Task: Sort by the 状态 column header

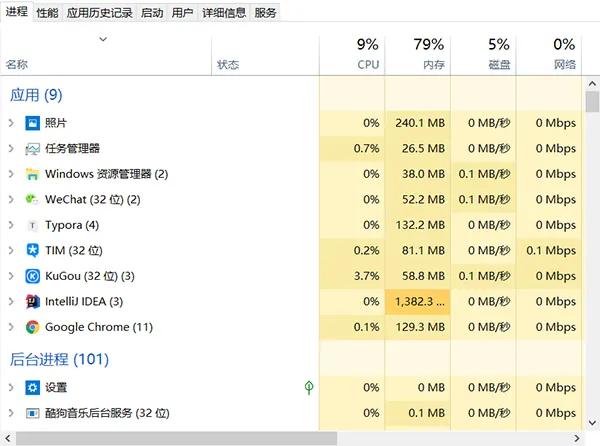Action: point(265,56)
